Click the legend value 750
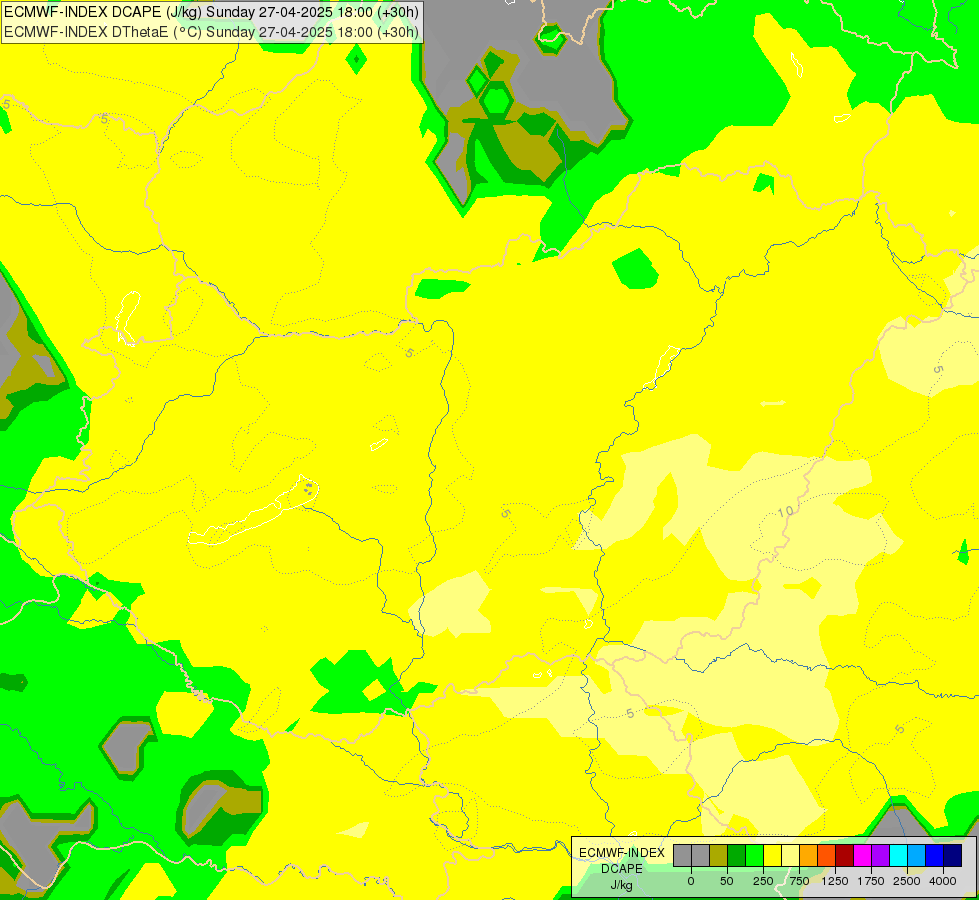The width and height of the screenshot is (979, 900). pos(799,881)
